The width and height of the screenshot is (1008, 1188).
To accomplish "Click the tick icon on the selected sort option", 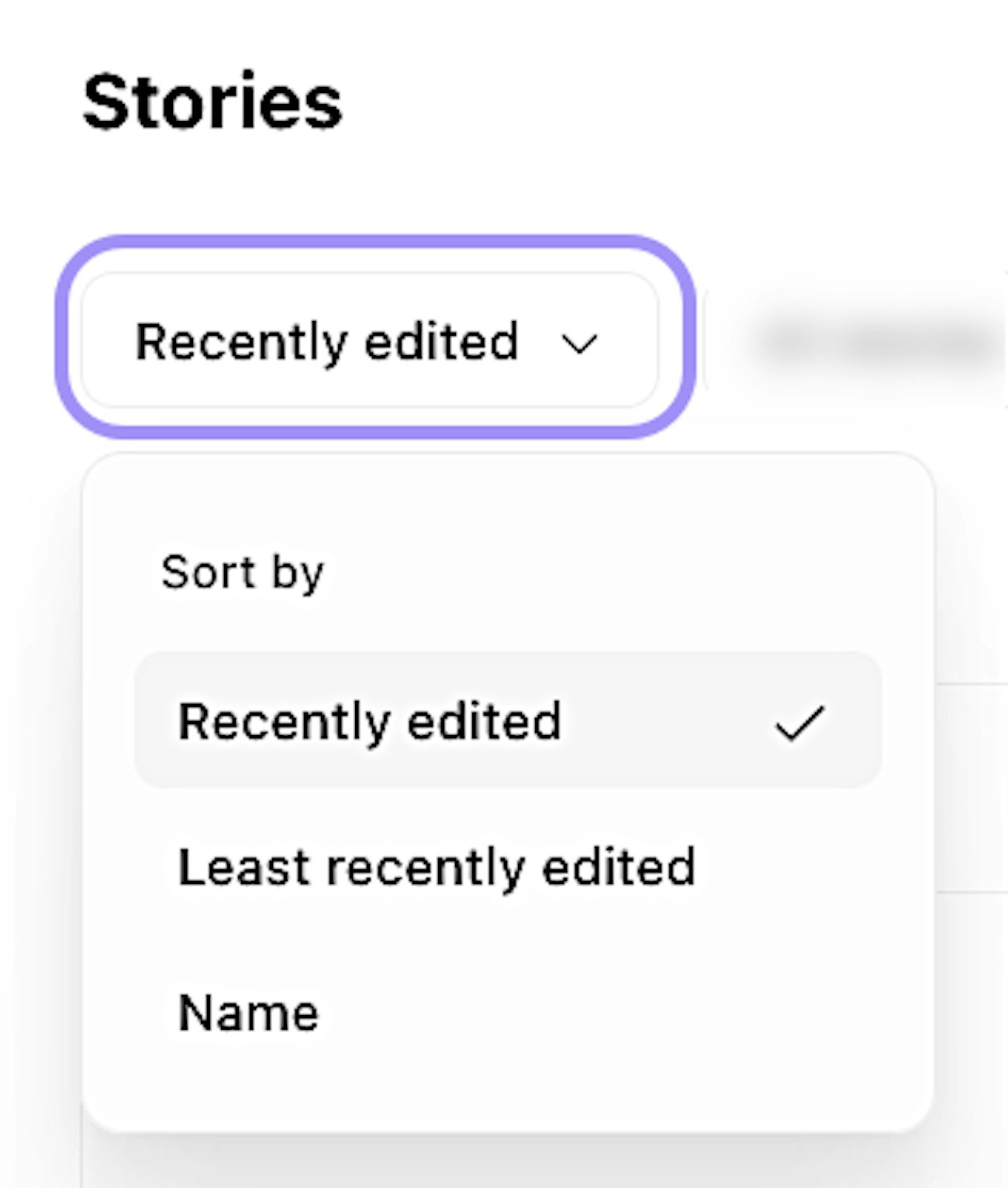I will [799, 723].
